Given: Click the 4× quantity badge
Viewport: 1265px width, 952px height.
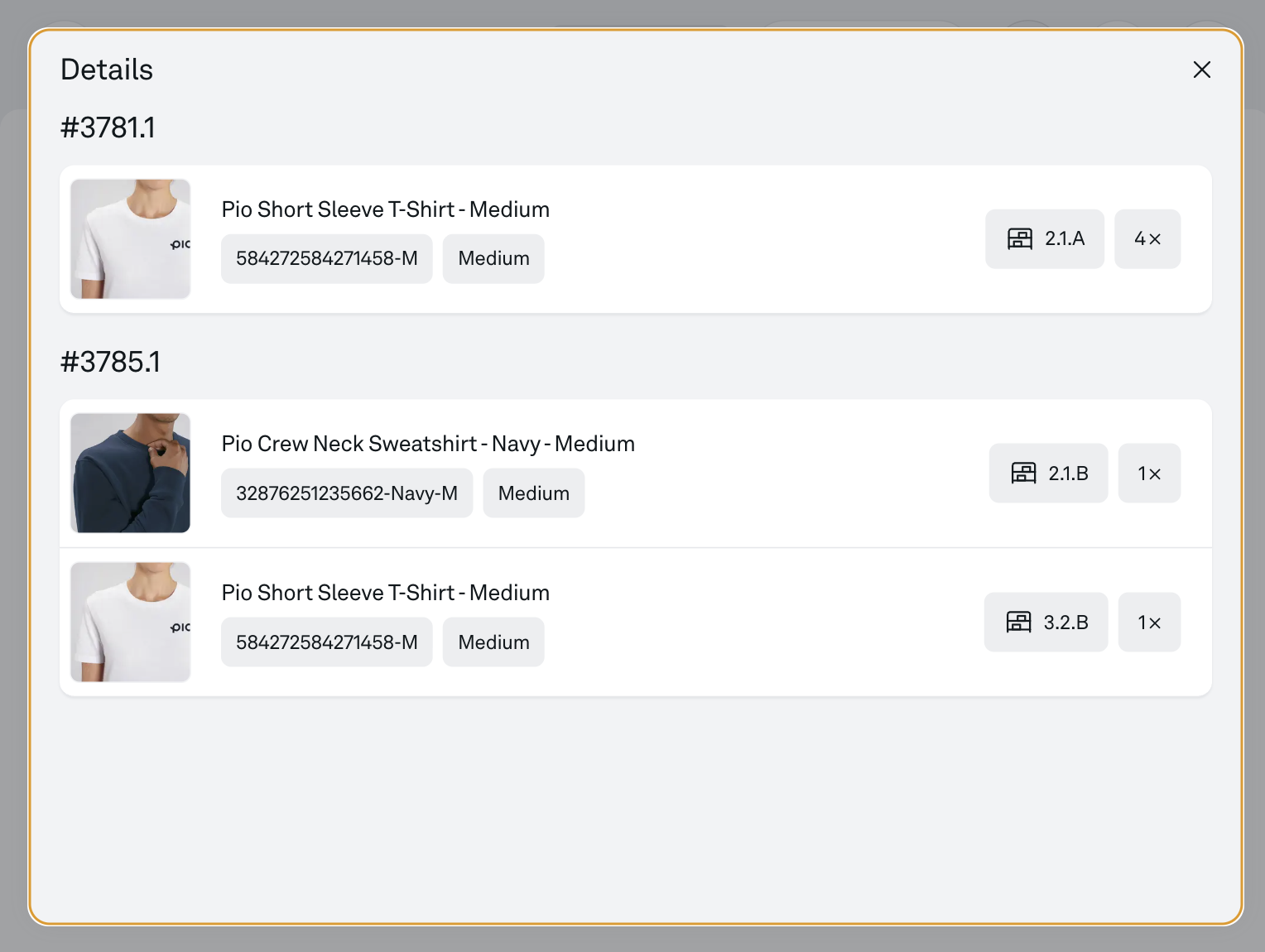Looking at the screenshot, I should [x=1147, y=239].
